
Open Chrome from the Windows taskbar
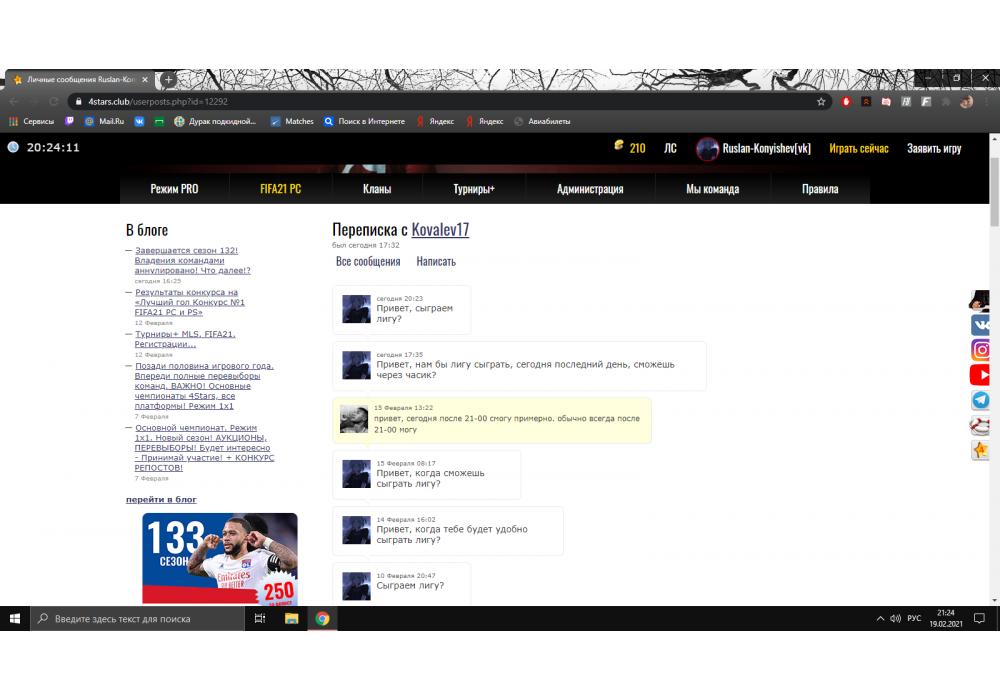click(x=322, y=619)
